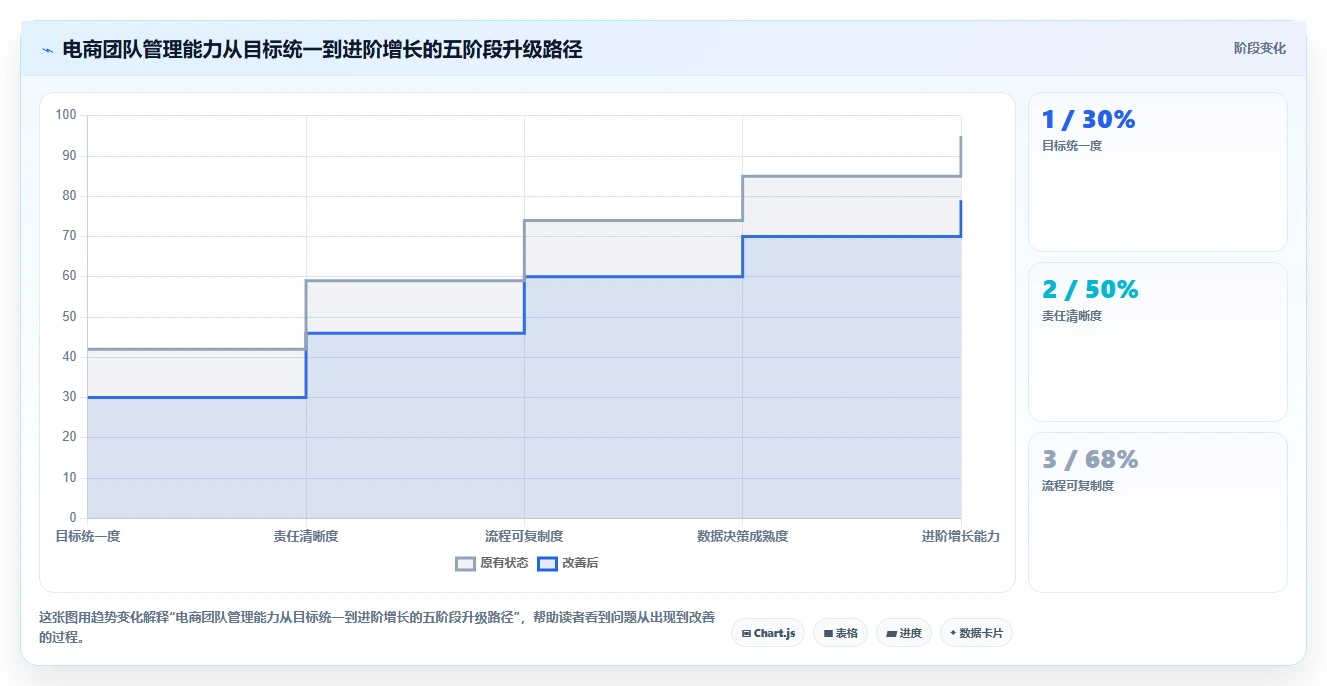Click 流程可复制度 label in third data card
This screenshot has width=1327, height=686.
[x=1077, y=486]
